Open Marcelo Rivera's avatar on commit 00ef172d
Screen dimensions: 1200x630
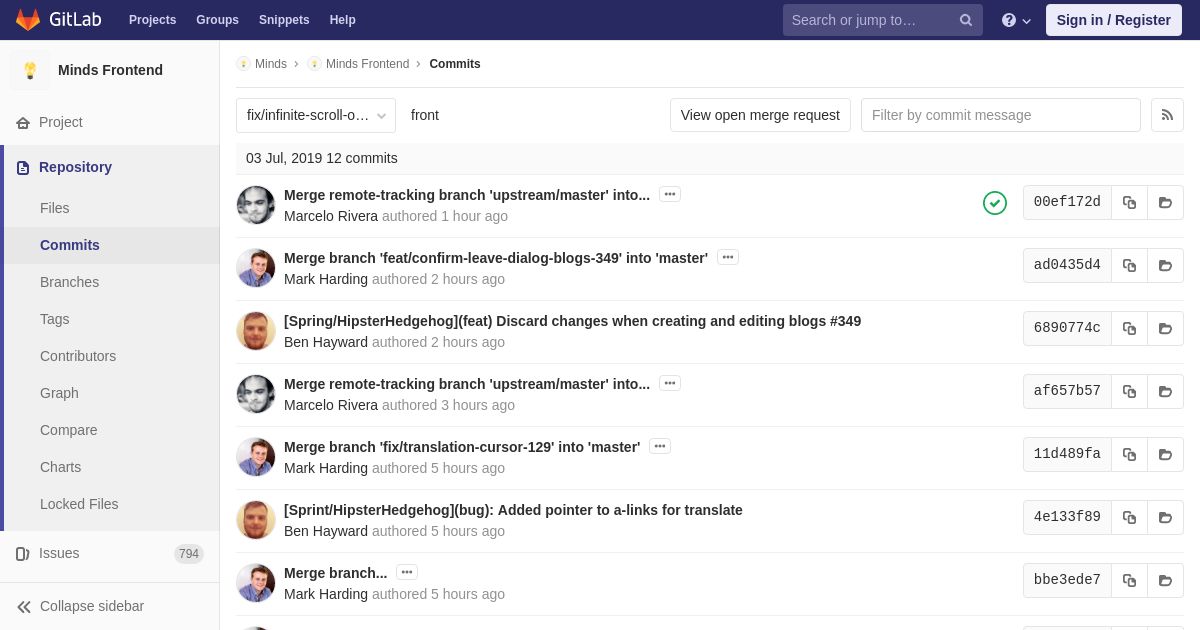pos(256,205)
